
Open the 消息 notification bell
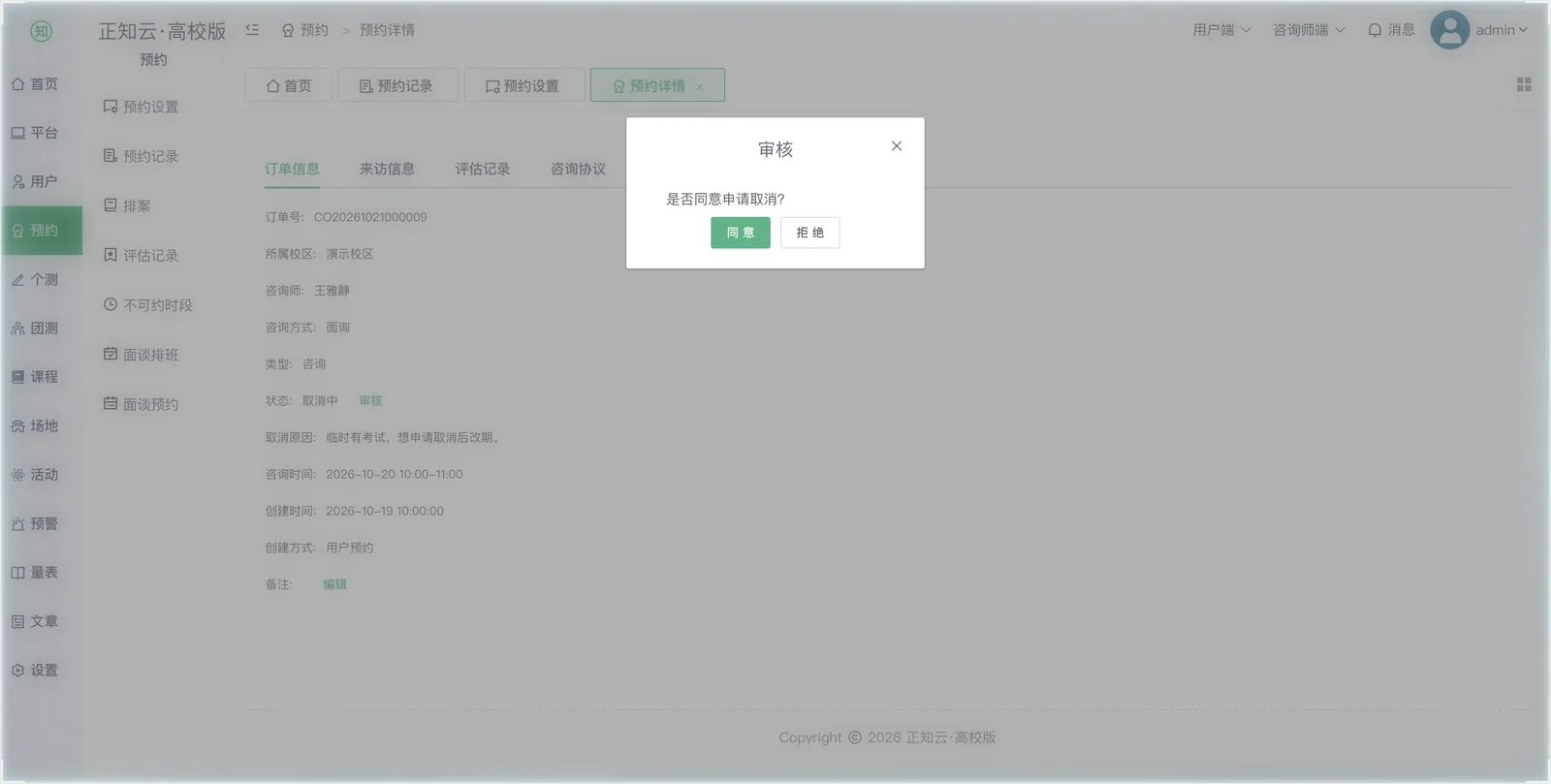(x=1391, y=30)
